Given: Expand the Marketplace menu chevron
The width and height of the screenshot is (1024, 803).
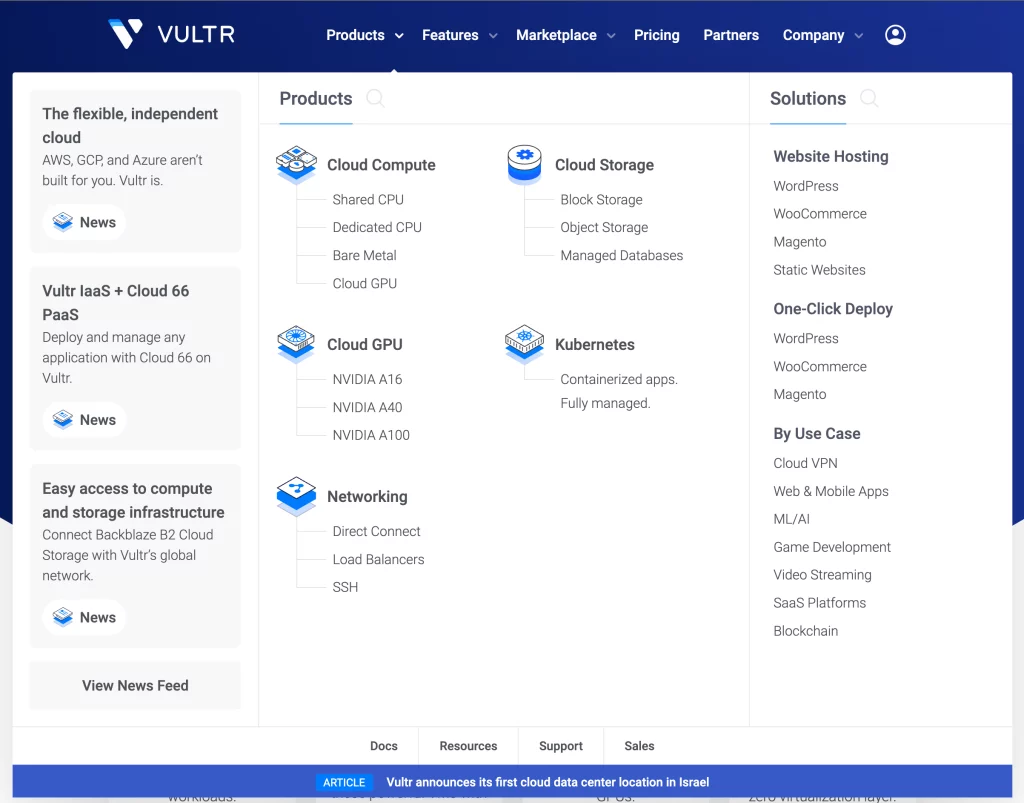Looking at the screenshot, I should coord(611,36).
